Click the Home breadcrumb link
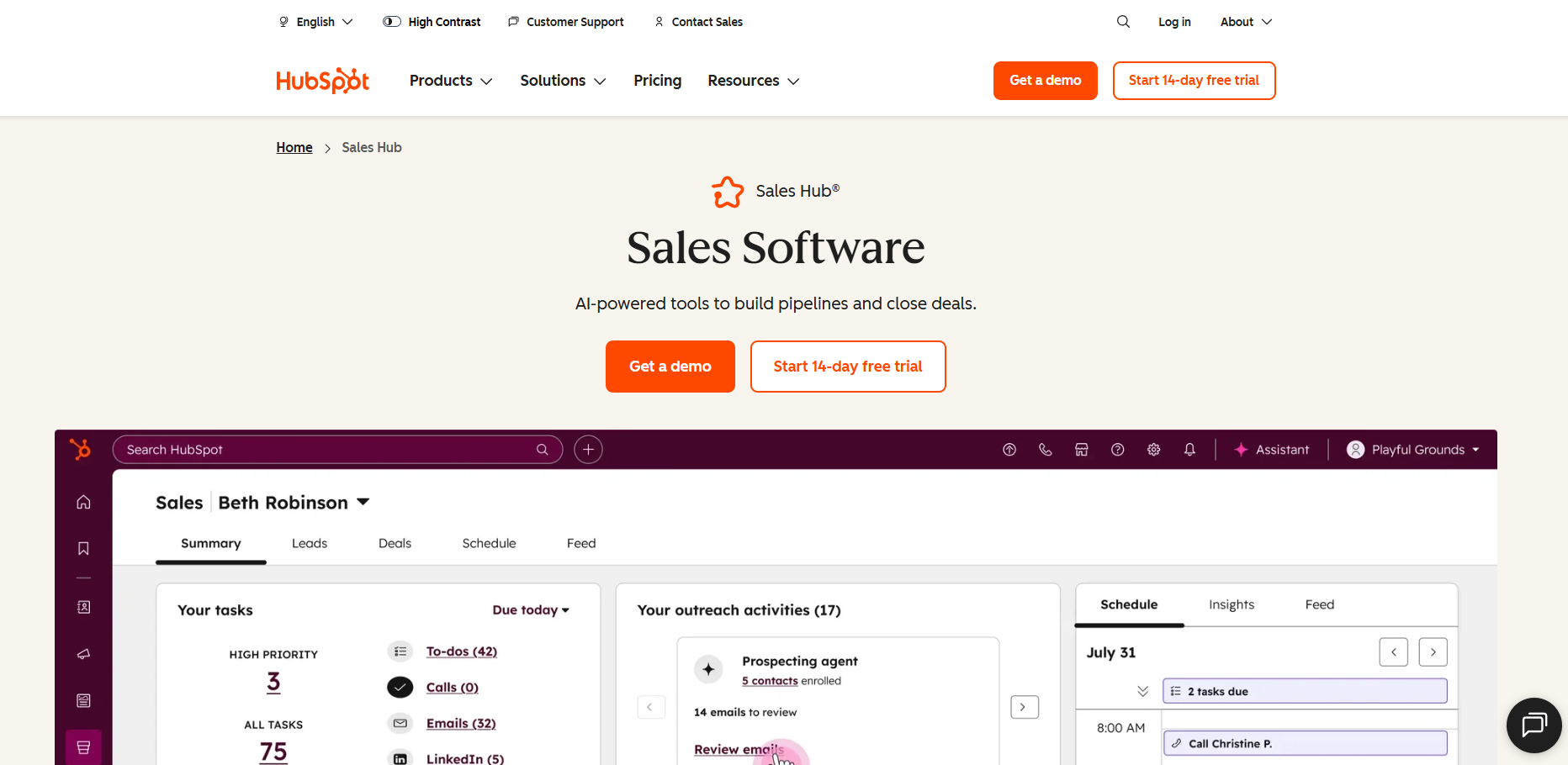This screenshot has height=765, width=1568. pyautogui.click(x=294, y=147)
